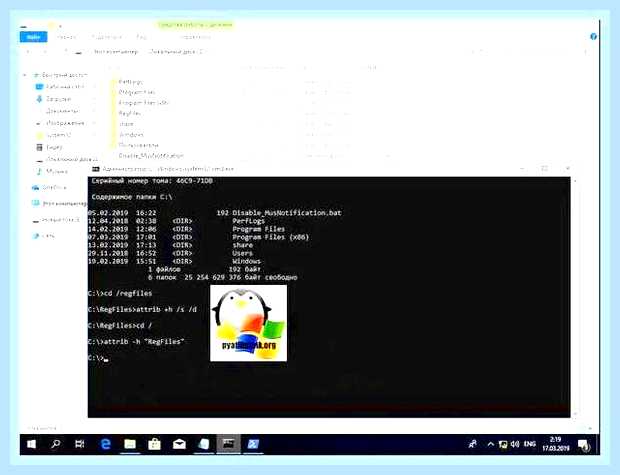
Task: Switch to File Explorer taskbar icon
Action: (x=130, y=444)
